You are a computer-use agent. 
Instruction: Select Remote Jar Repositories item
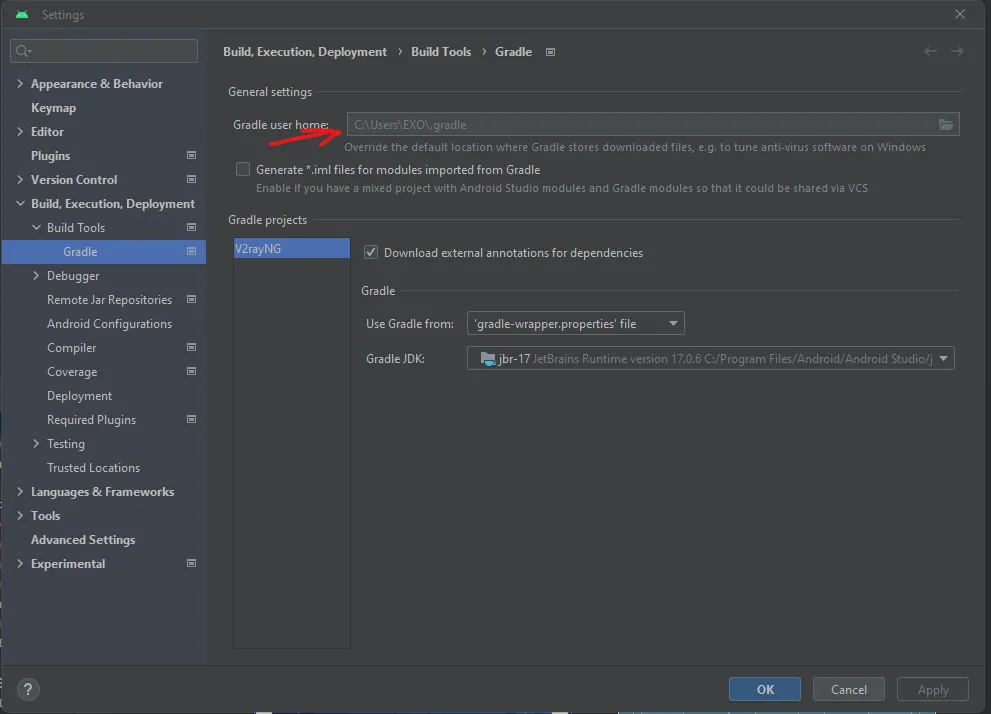109,300
